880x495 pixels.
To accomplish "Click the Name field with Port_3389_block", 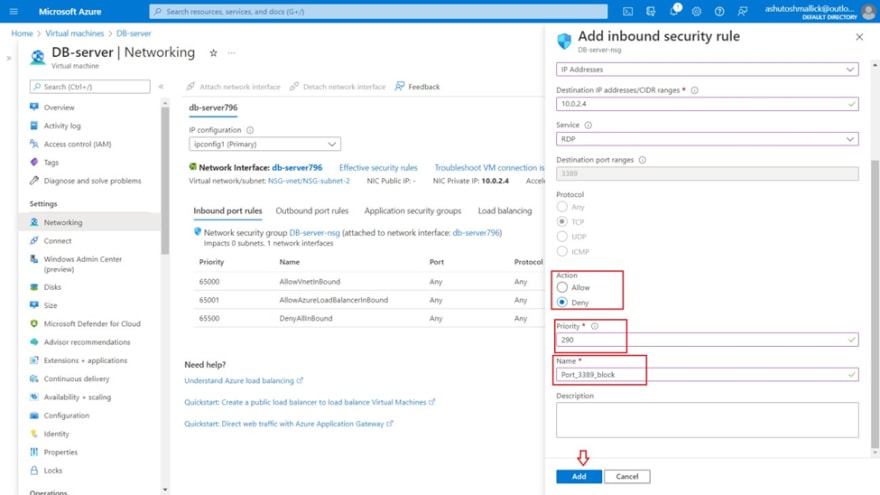I will coord(707,374).
